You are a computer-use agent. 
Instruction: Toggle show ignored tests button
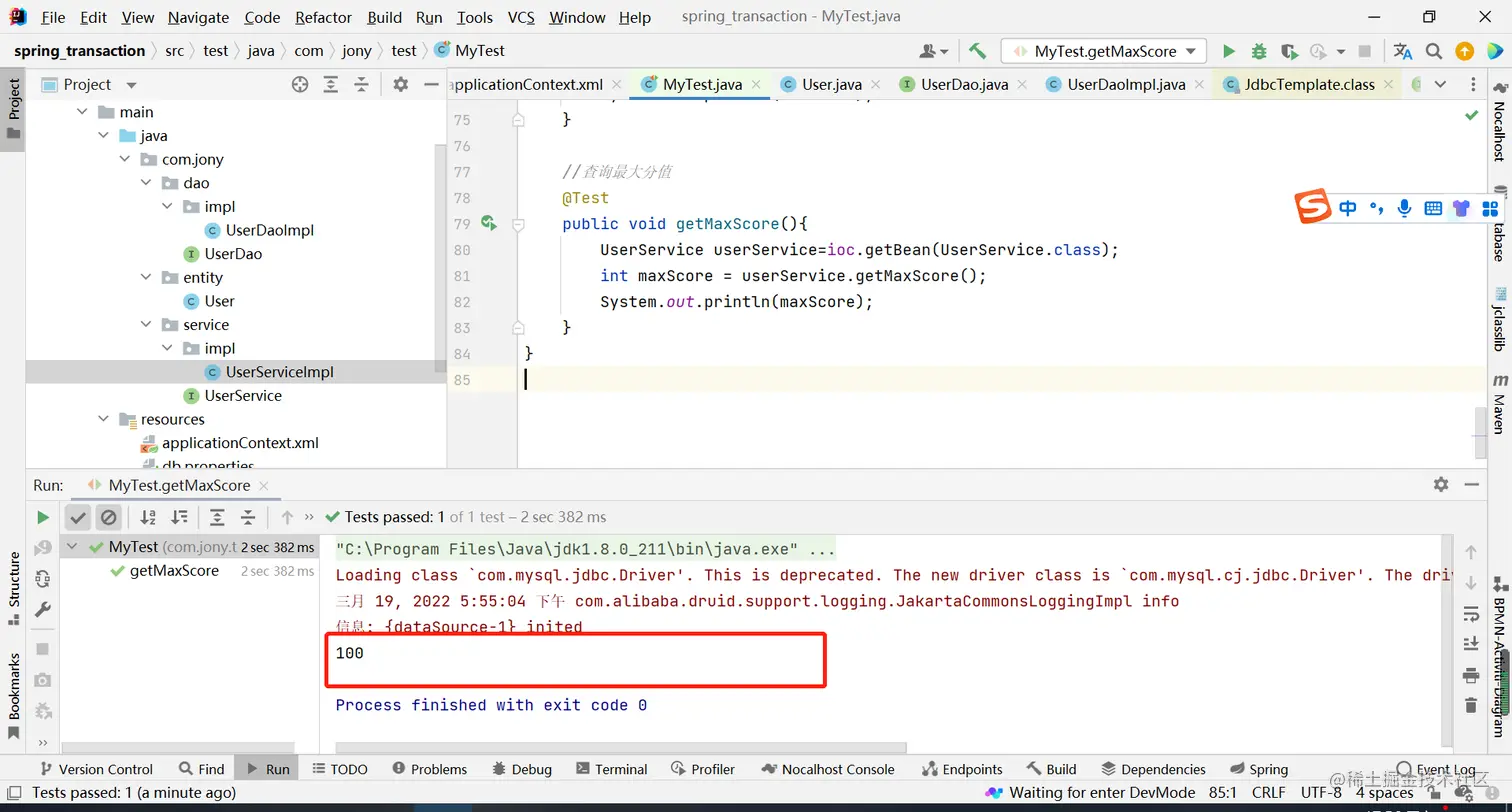pyautogui.click(x=109, y=517)
